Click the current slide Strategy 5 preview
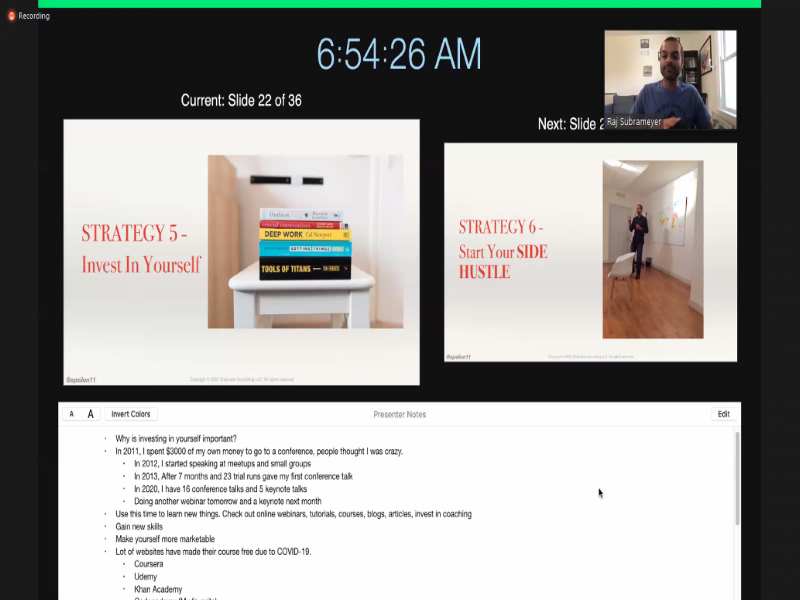 (241, 252)
